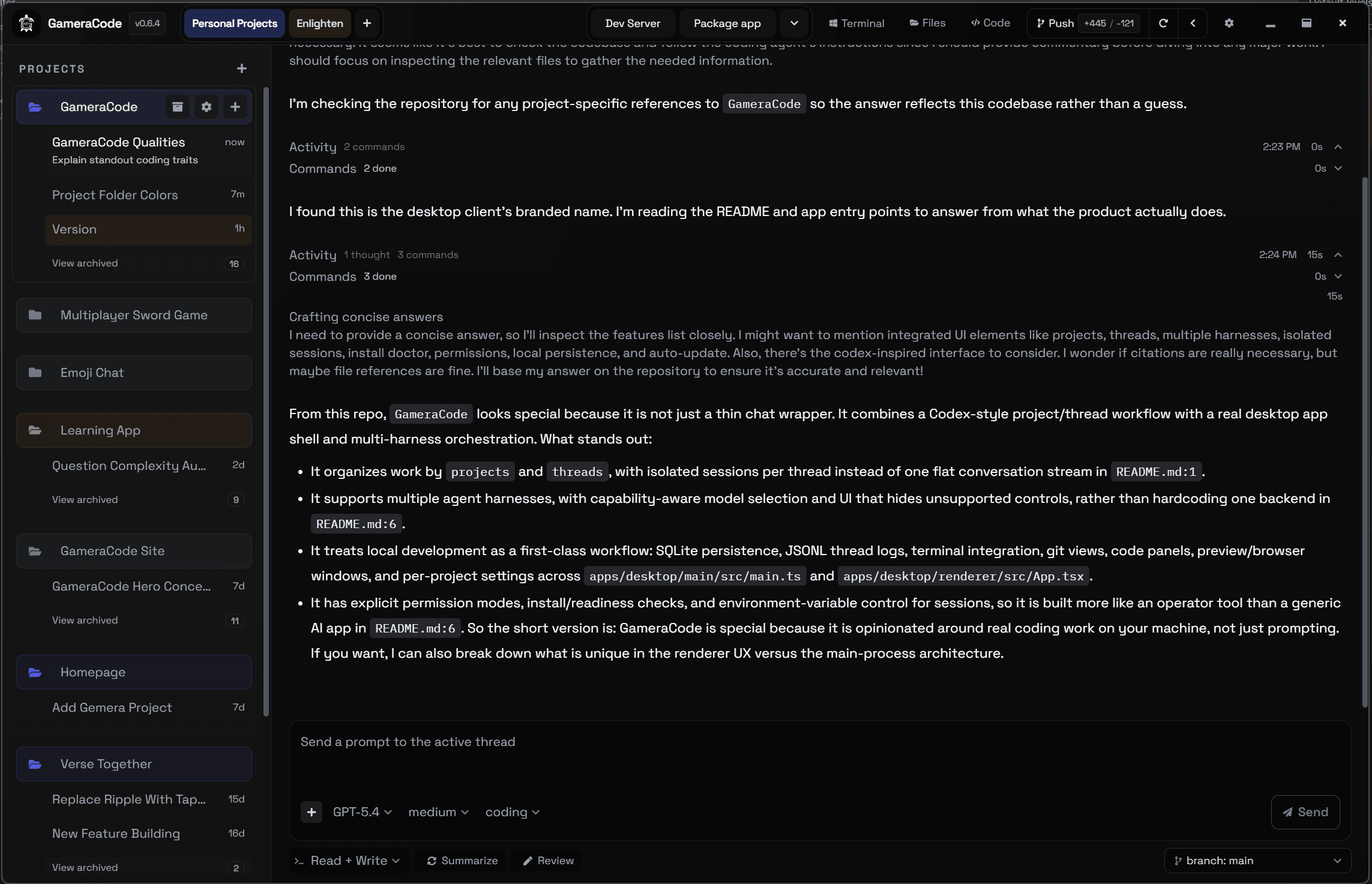Click the Learning App folder icon
Screen dimensions: 1372x884
[35, 430]
